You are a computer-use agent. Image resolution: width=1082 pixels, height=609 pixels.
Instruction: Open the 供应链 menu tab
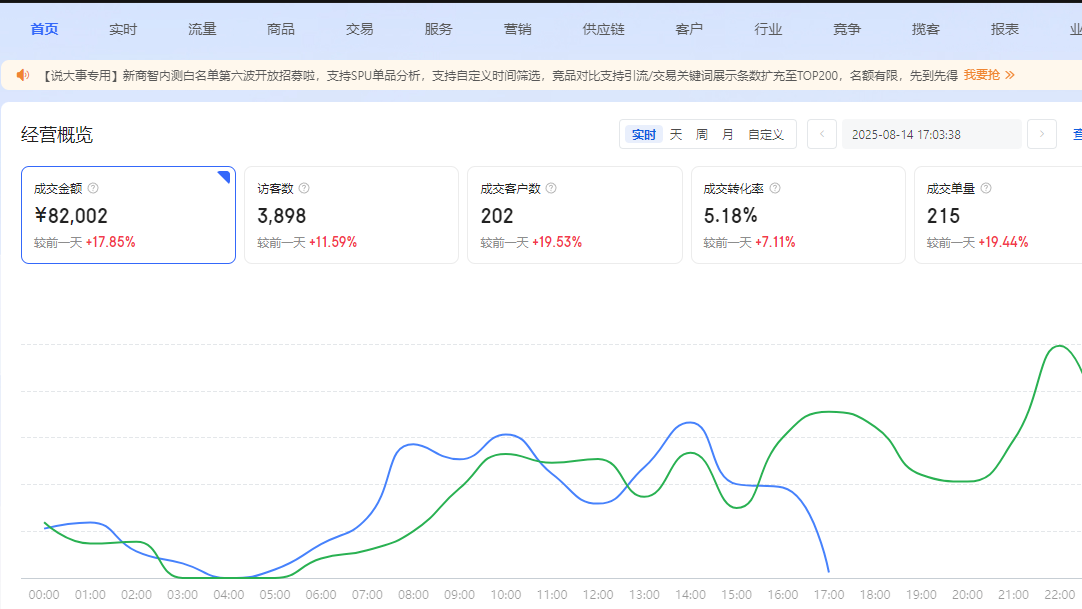(x=603, y=29)
